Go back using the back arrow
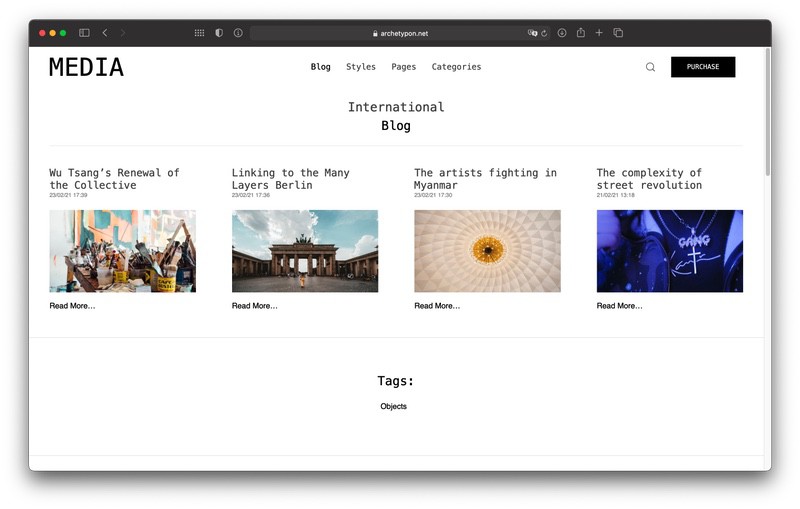Viewport: 800px width, 509px height. [x=105, y=33]
